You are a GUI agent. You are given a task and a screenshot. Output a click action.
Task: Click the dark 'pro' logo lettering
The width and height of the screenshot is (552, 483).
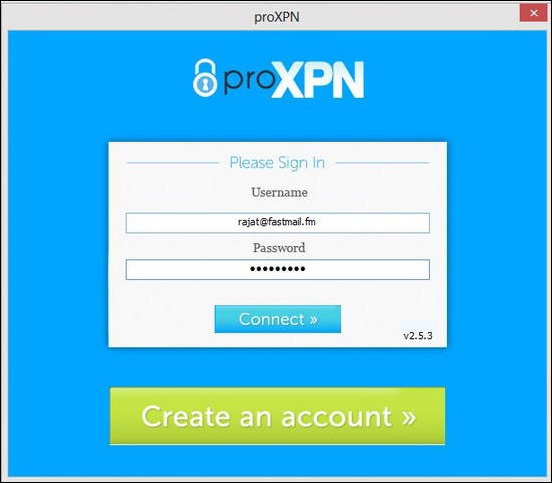click(249, 79)
